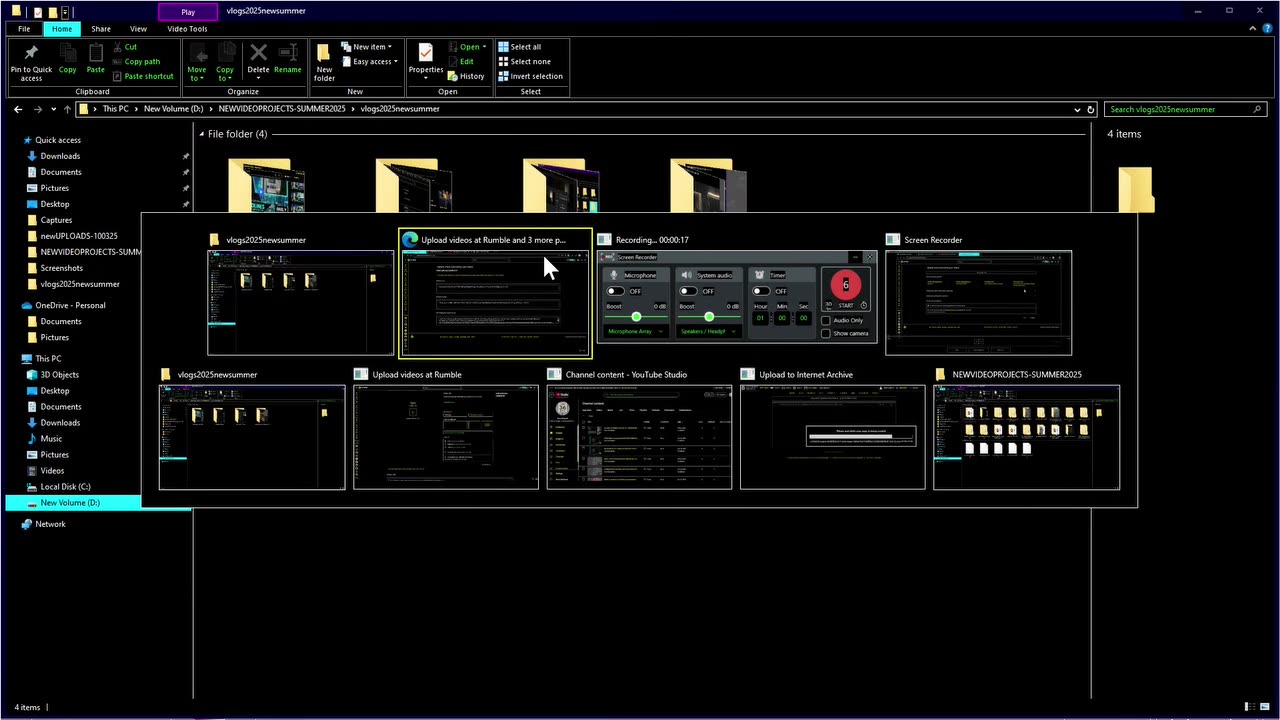This screenshot has width=1280, height=720.
Task: Click the New folder icon in the title bar
Action: [x=52, y=11]
